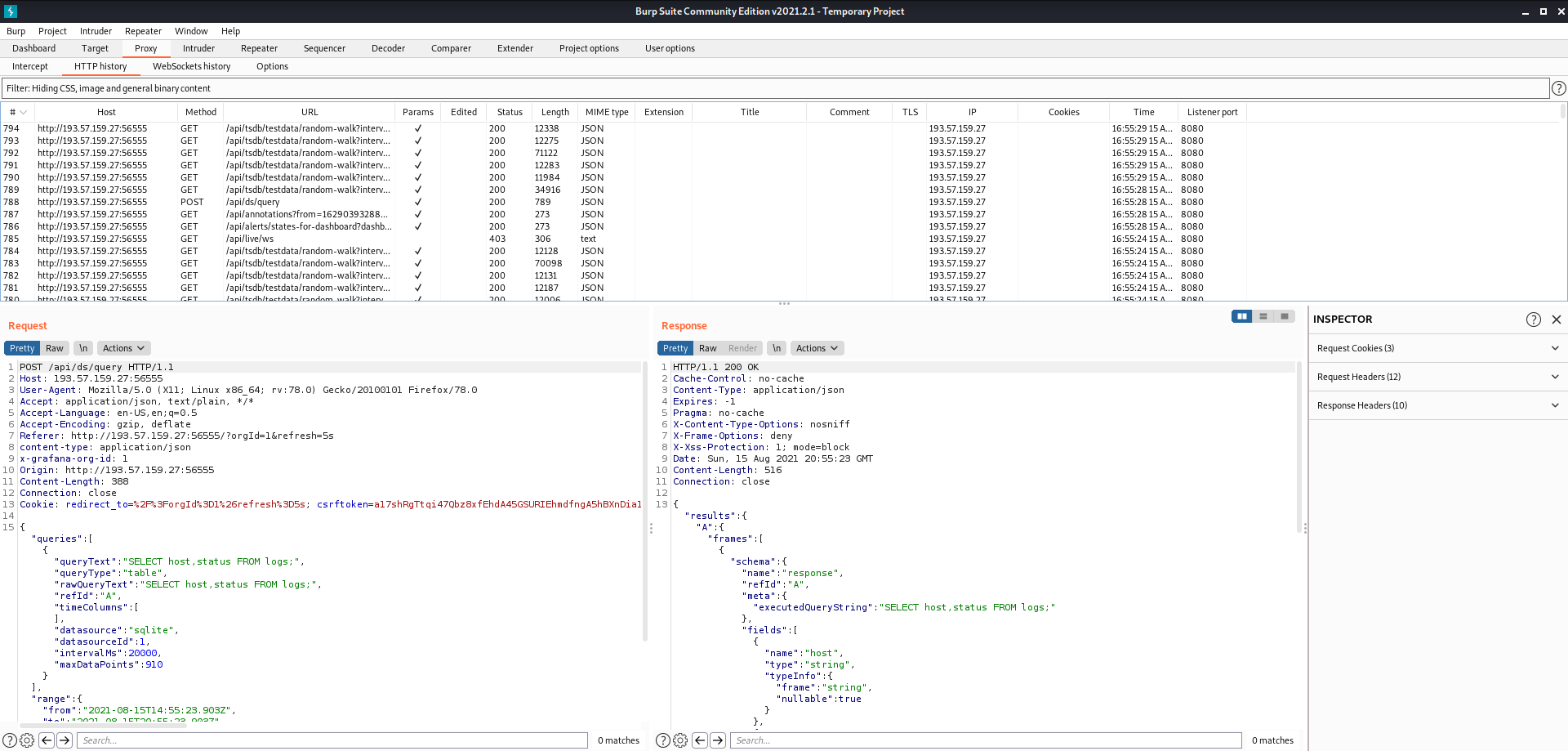Open the Project menu

coord(52,31)
